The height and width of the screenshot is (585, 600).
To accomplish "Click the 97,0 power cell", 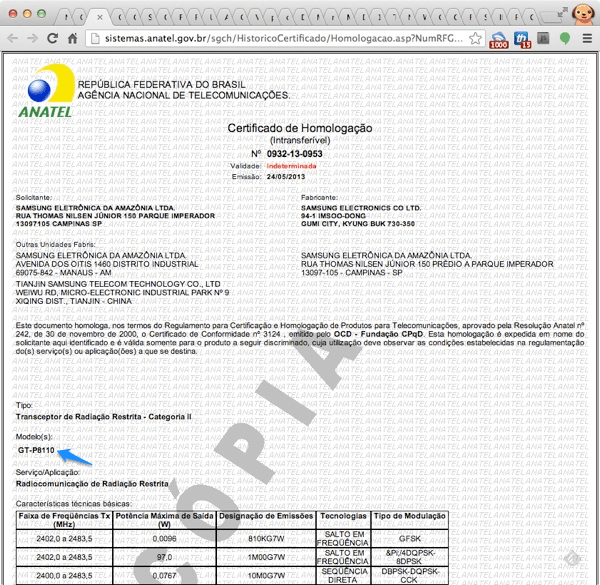I will 164,557.
